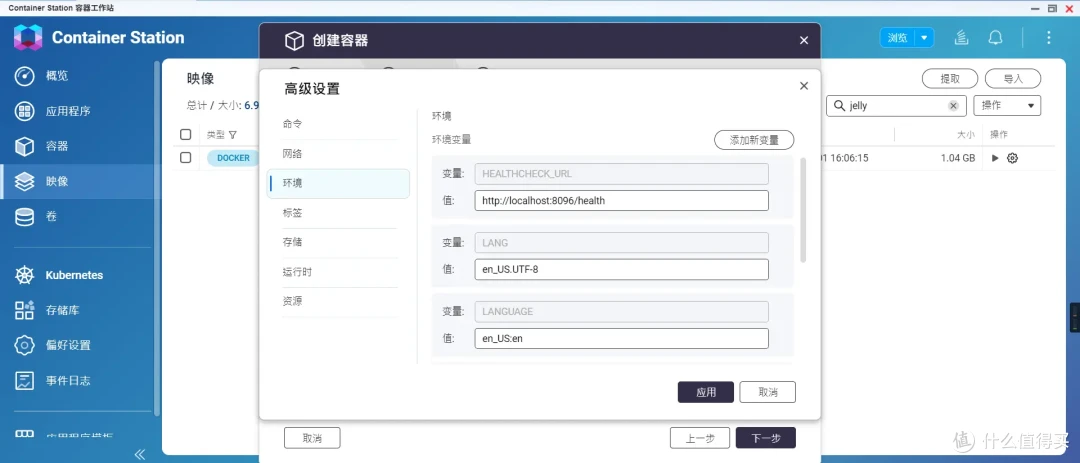Clear the jelly search text
Screen dimensions: 1080x463
(953, 106)
